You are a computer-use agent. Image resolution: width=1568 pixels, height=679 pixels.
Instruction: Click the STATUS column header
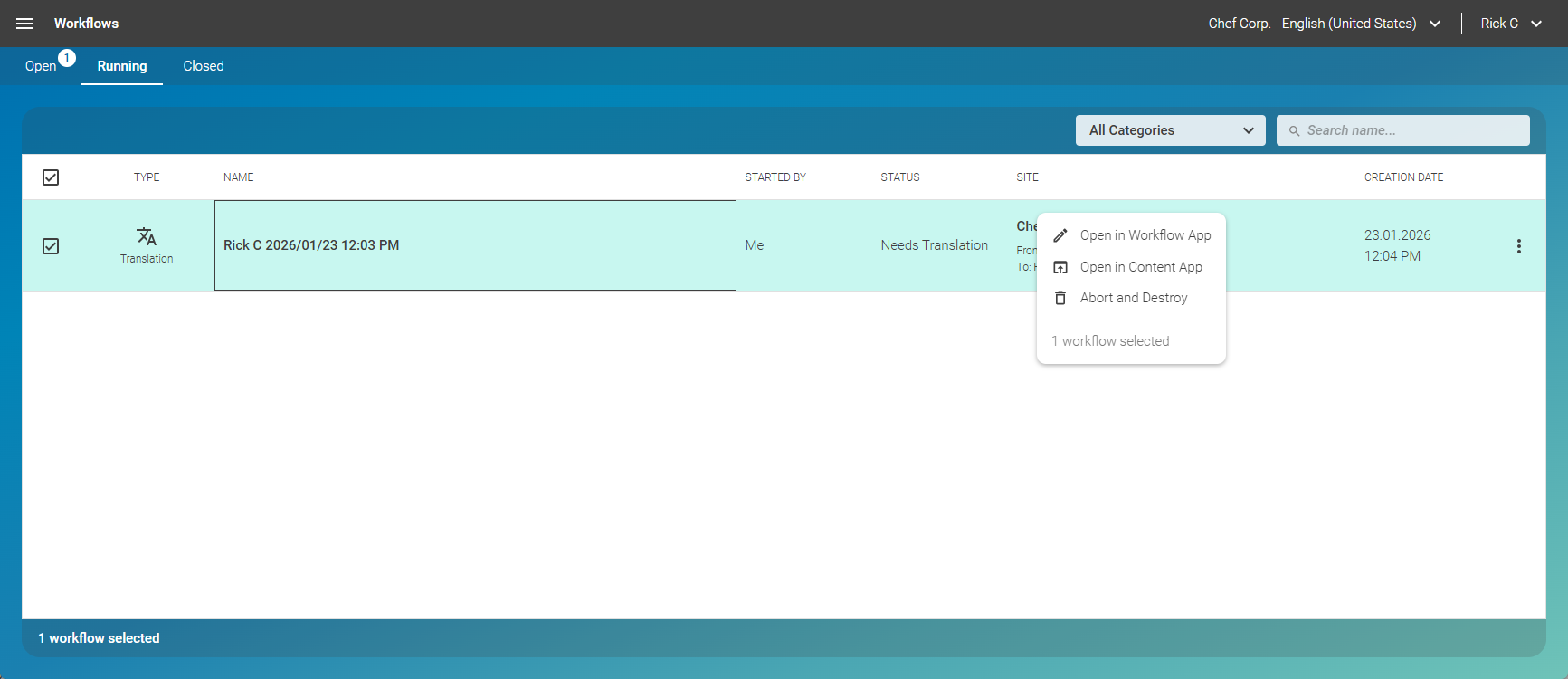[x=900, y=177]
